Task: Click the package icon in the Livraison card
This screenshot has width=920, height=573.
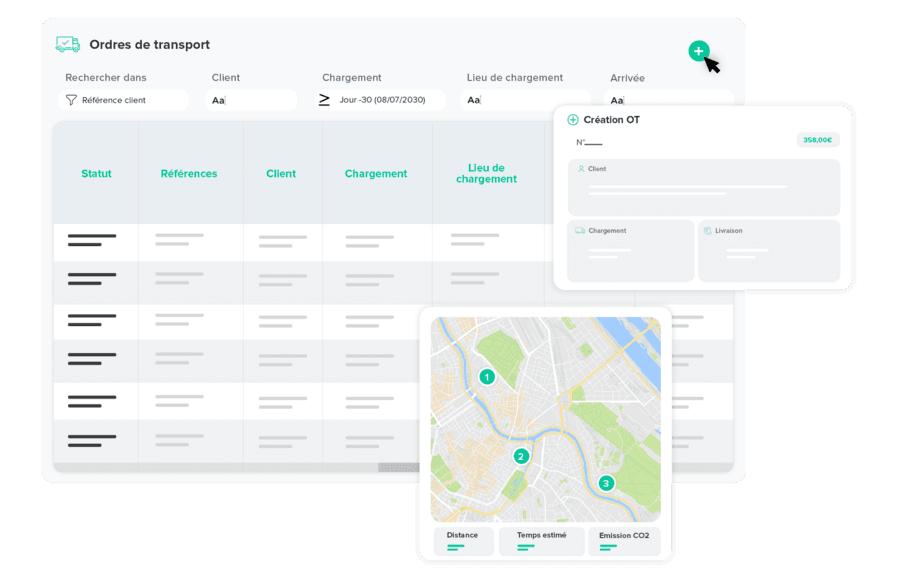Action: point(708,230)
